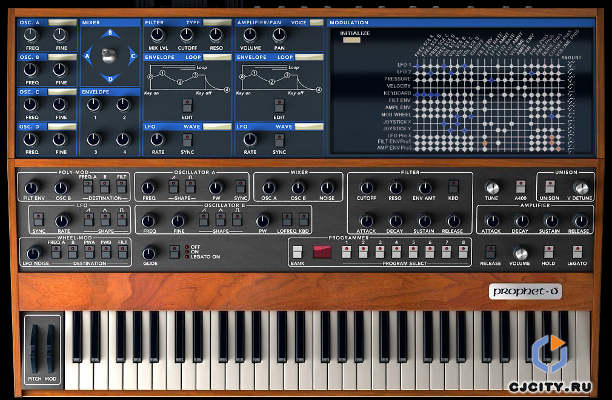Select triangle shape in the lower LFO section

click(105, 220)
